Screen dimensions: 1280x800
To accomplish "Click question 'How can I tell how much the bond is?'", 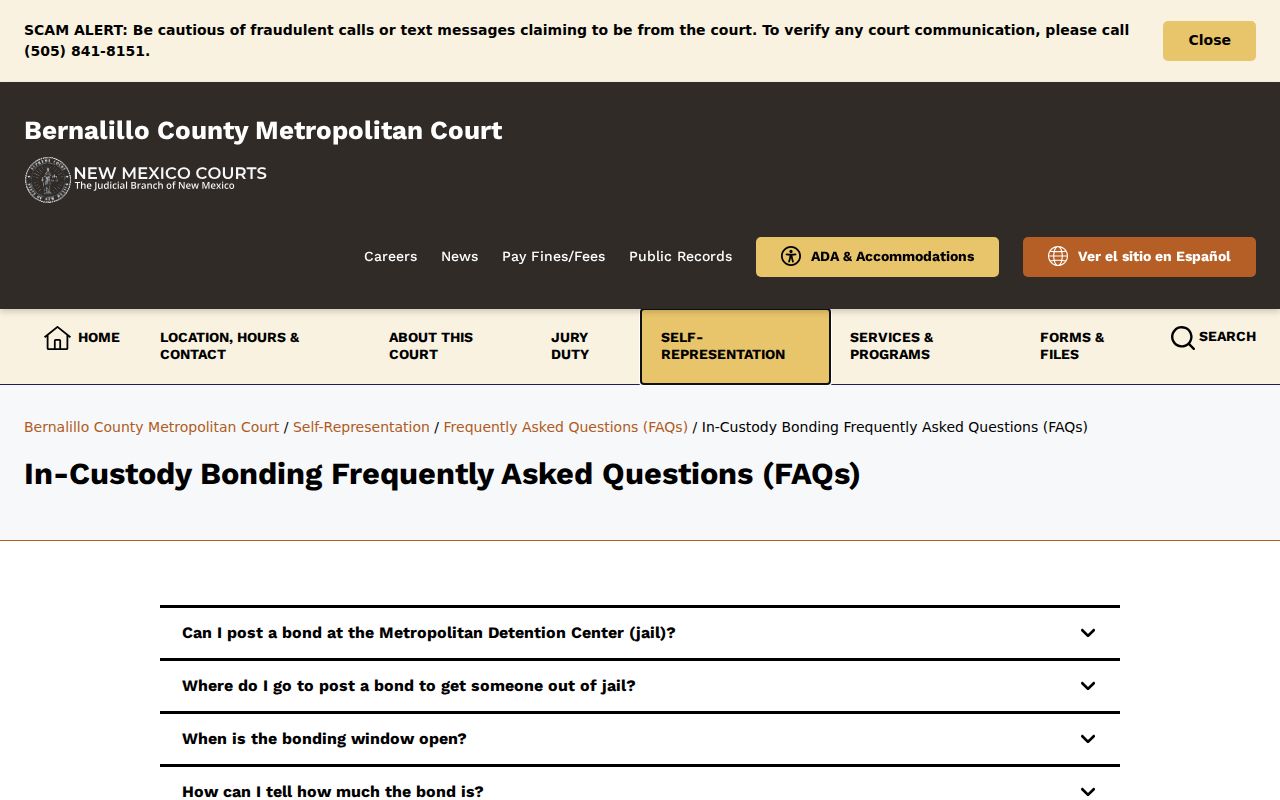I will pos(333,792).
